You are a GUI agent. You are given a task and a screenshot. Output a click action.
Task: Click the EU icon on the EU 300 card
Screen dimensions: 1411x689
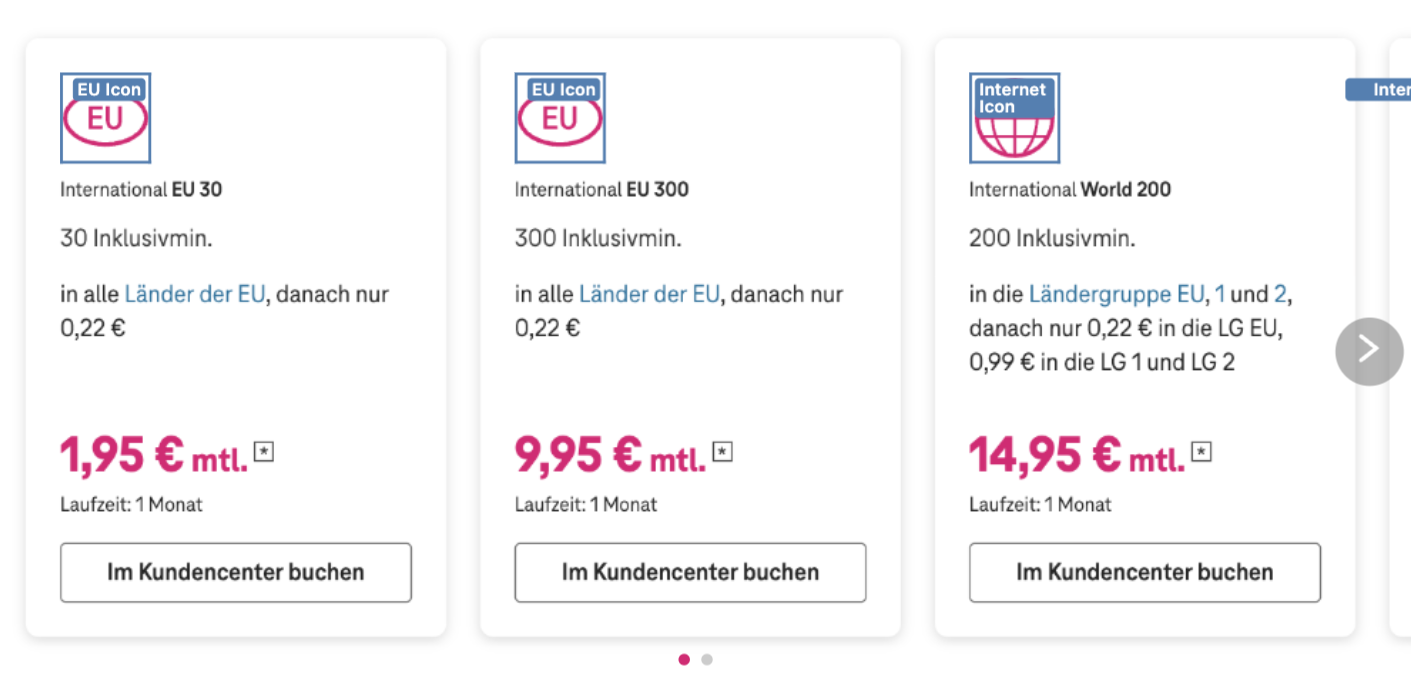point(560,118)
